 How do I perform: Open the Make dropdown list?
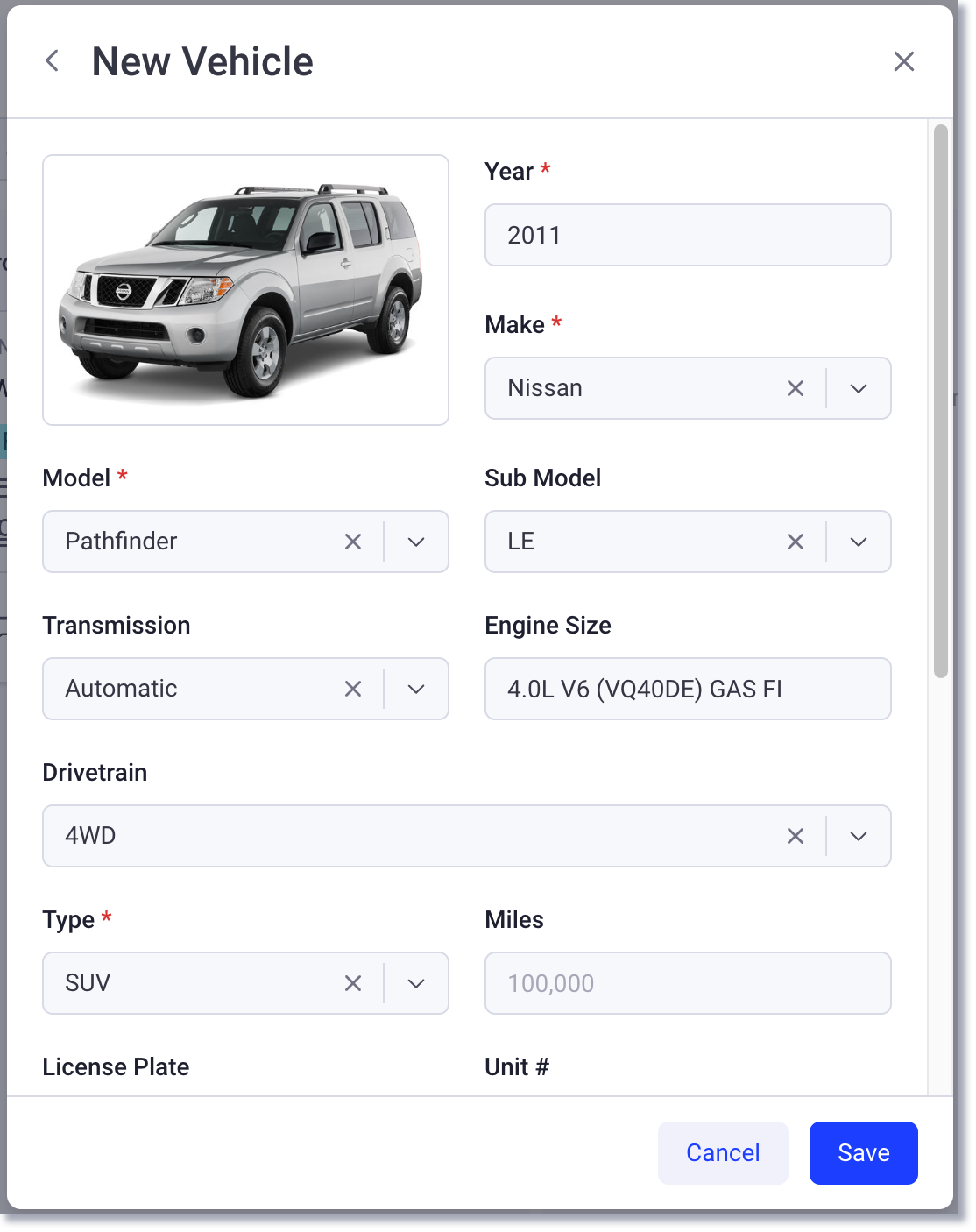click(x=858, y=388)
